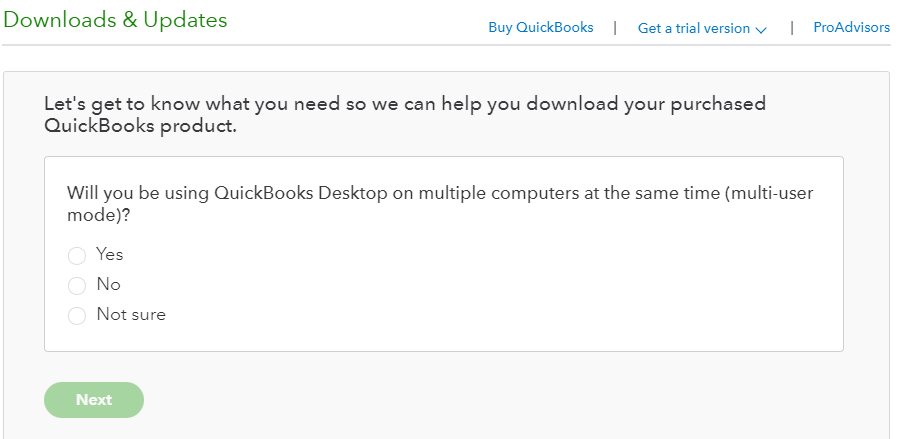Click the multi-user mode question text
898x439 pixels.
440,204
